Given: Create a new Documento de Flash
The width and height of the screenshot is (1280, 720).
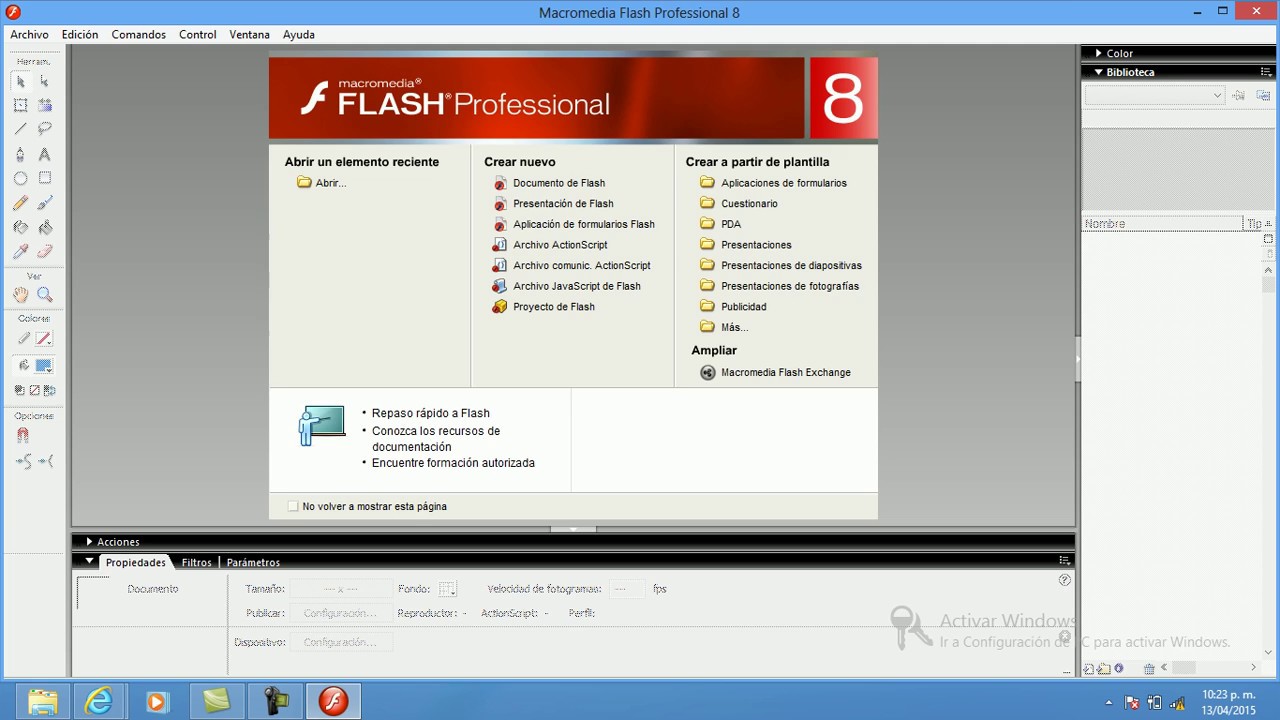Looking at the screenshot, I should (x=559, y=183).
